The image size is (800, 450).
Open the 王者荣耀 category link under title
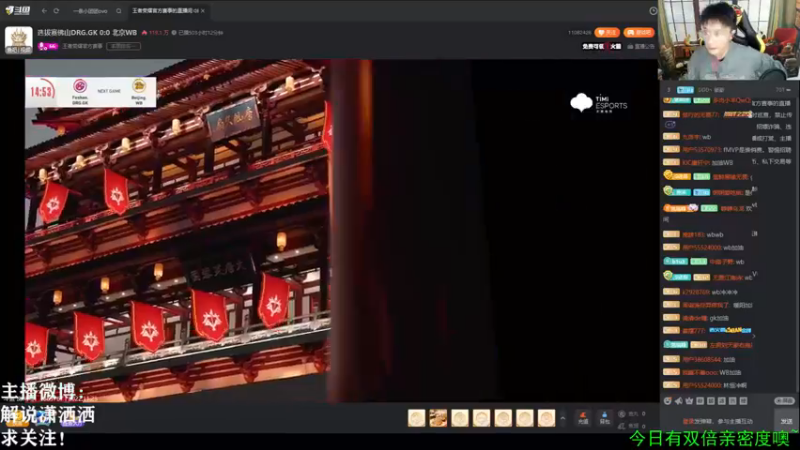click(82, 46)
